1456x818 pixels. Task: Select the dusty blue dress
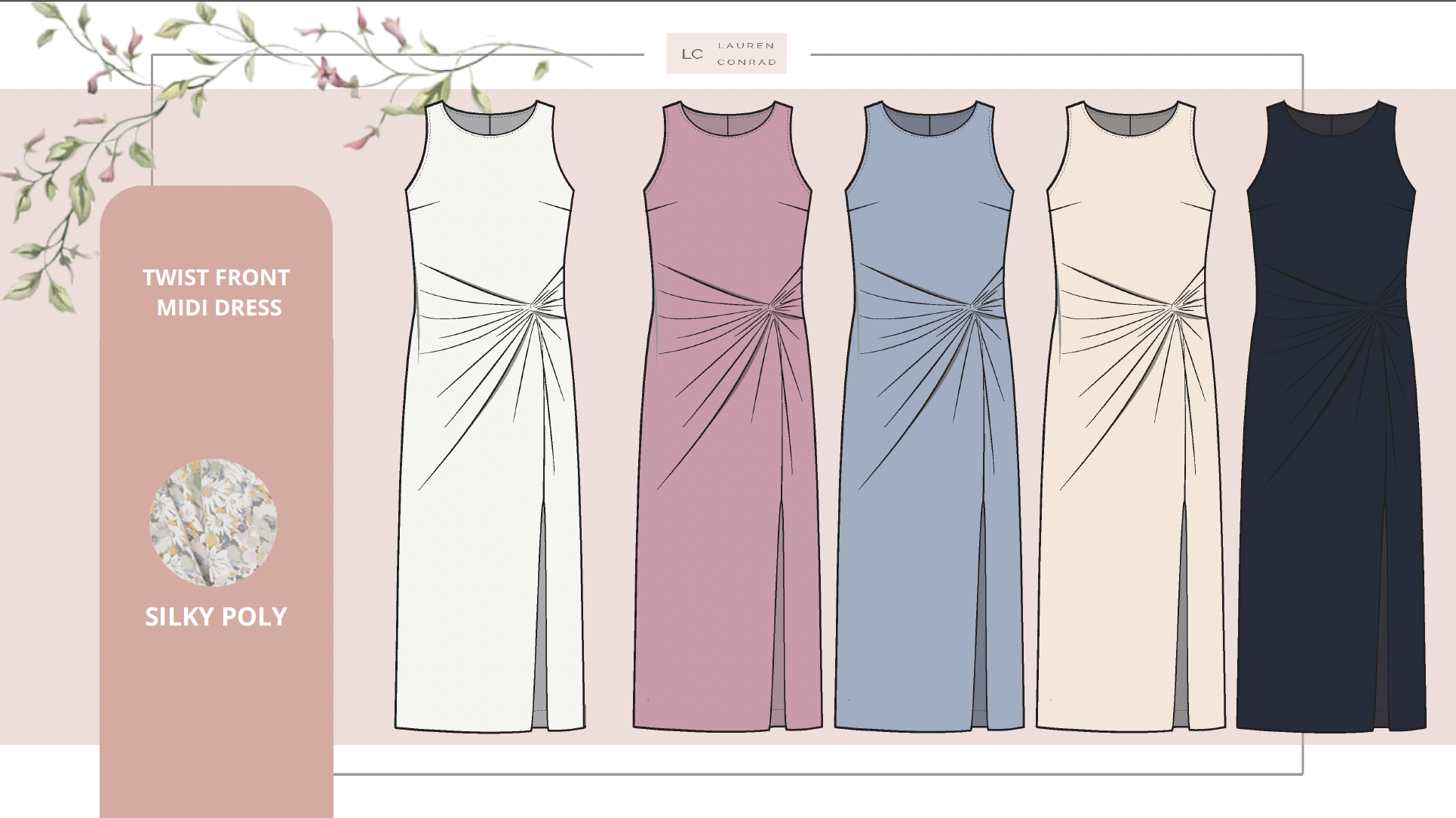coord(929,415)
